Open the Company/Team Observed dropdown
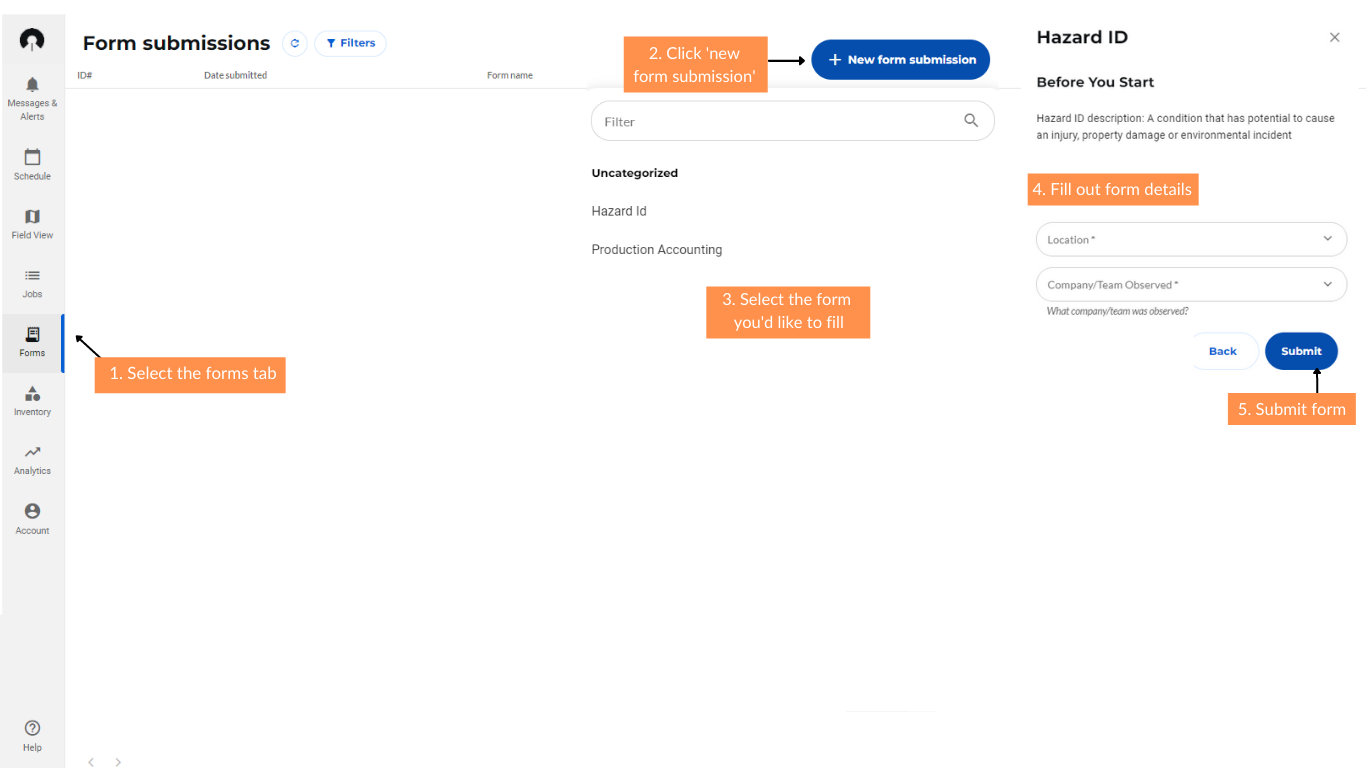Viewport: 1366px width, 768px height. (1190, 284)
